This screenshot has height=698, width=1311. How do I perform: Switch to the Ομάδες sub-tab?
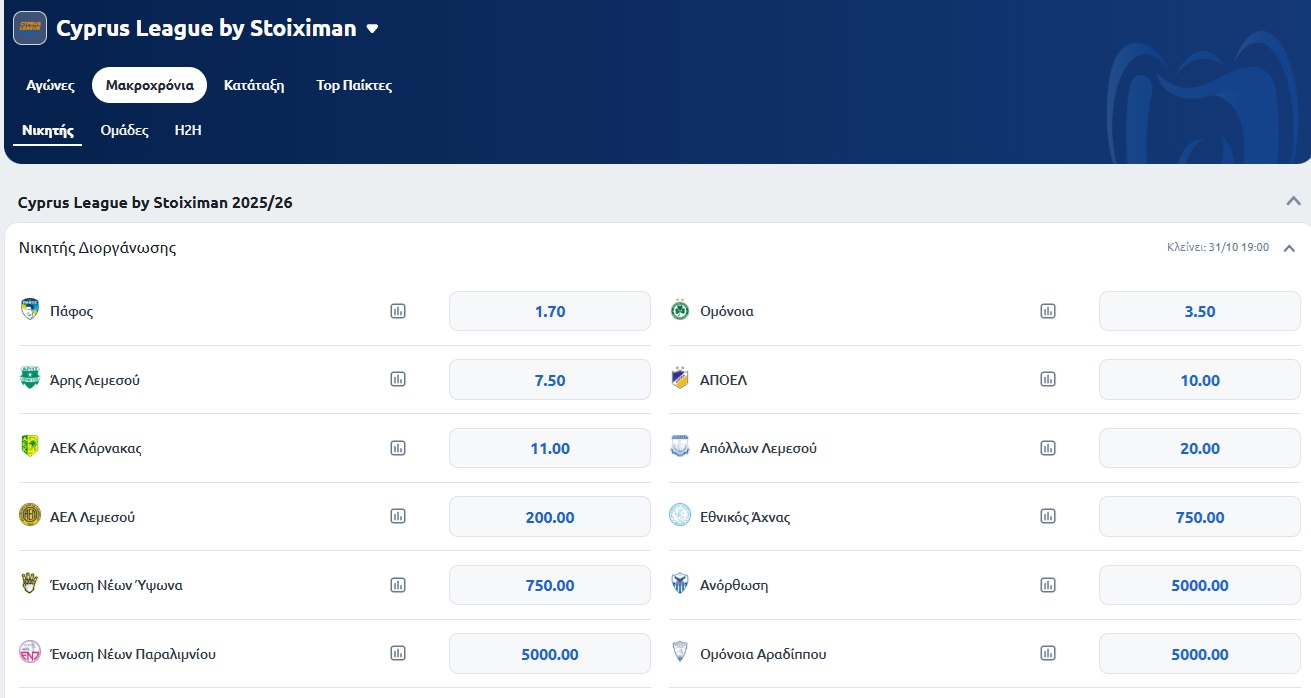tap(125, 130)
